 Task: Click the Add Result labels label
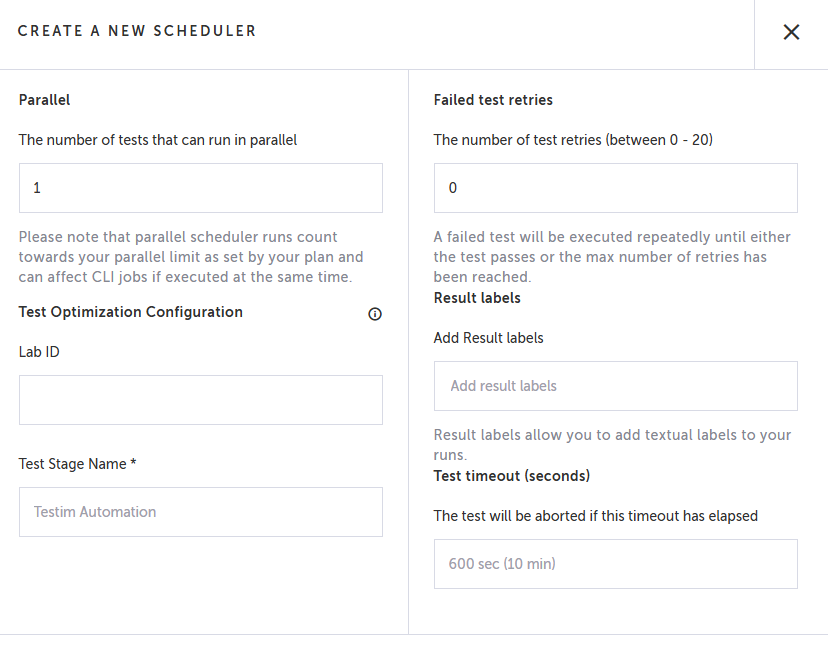488,338
